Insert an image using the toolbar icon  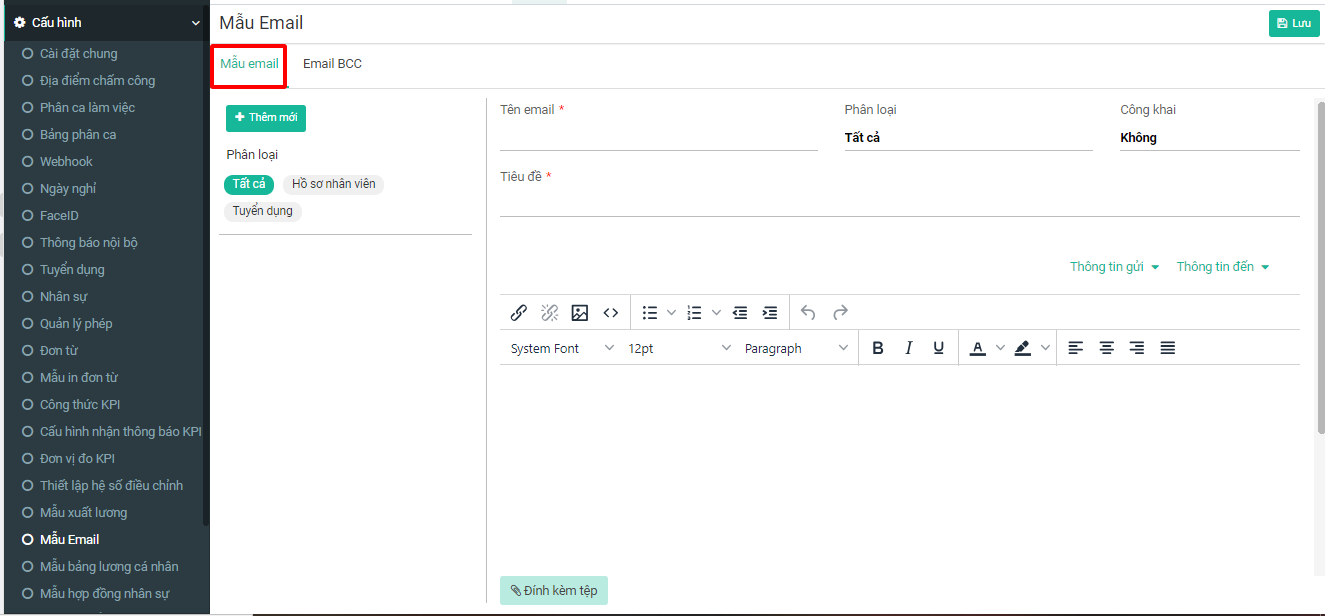click(x=579, y=313)
